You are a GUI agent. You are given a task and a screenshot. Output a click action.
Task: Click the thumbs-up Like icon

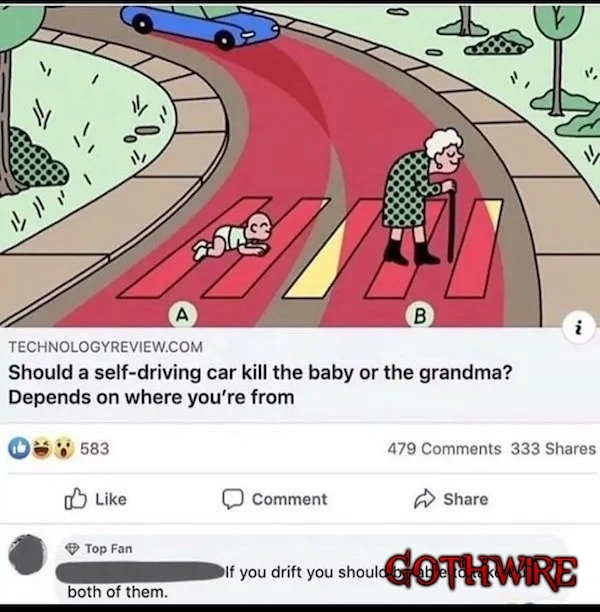[x=75, y=499]
